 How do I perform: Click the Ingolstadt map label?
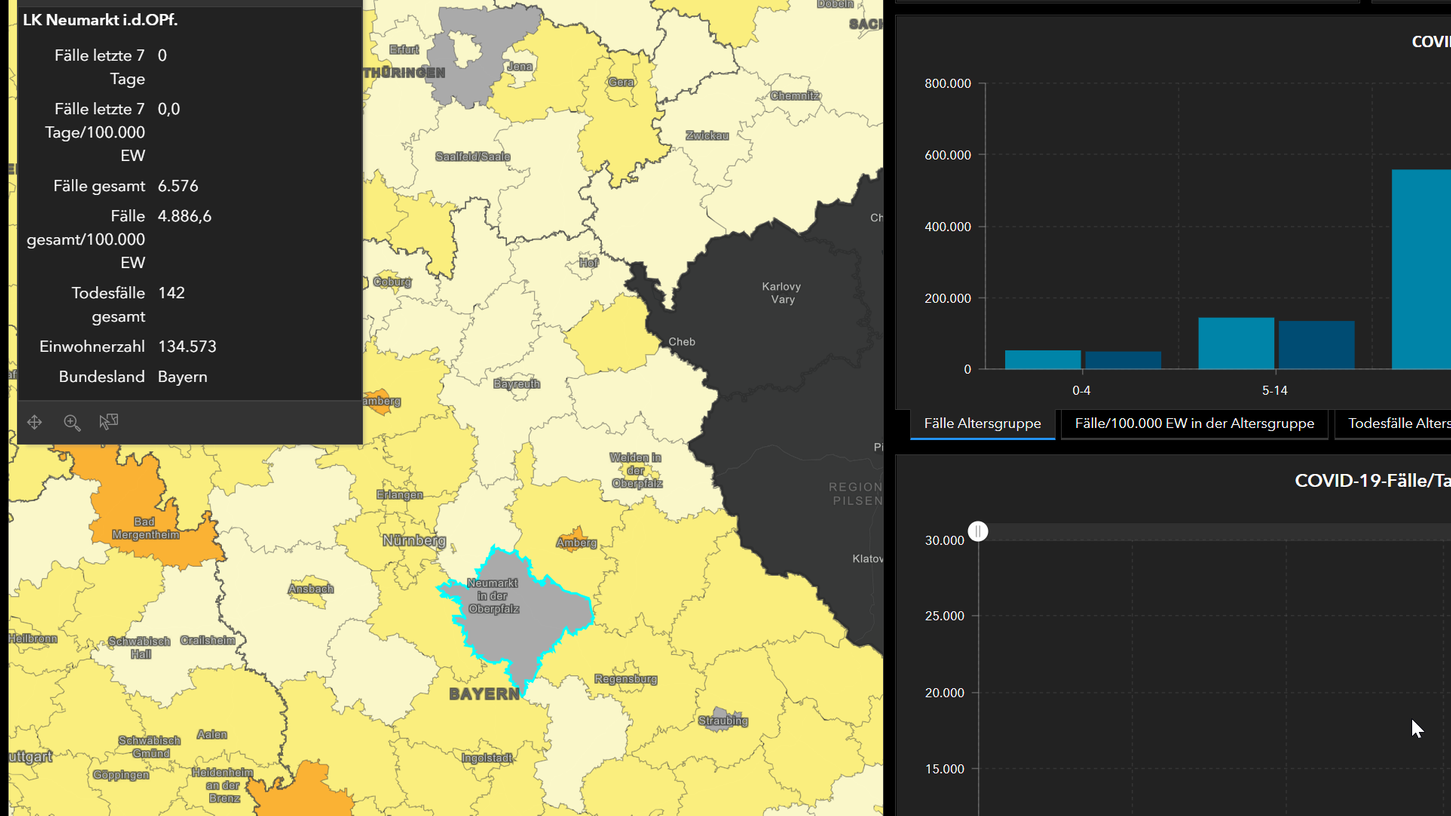(488, 758)
